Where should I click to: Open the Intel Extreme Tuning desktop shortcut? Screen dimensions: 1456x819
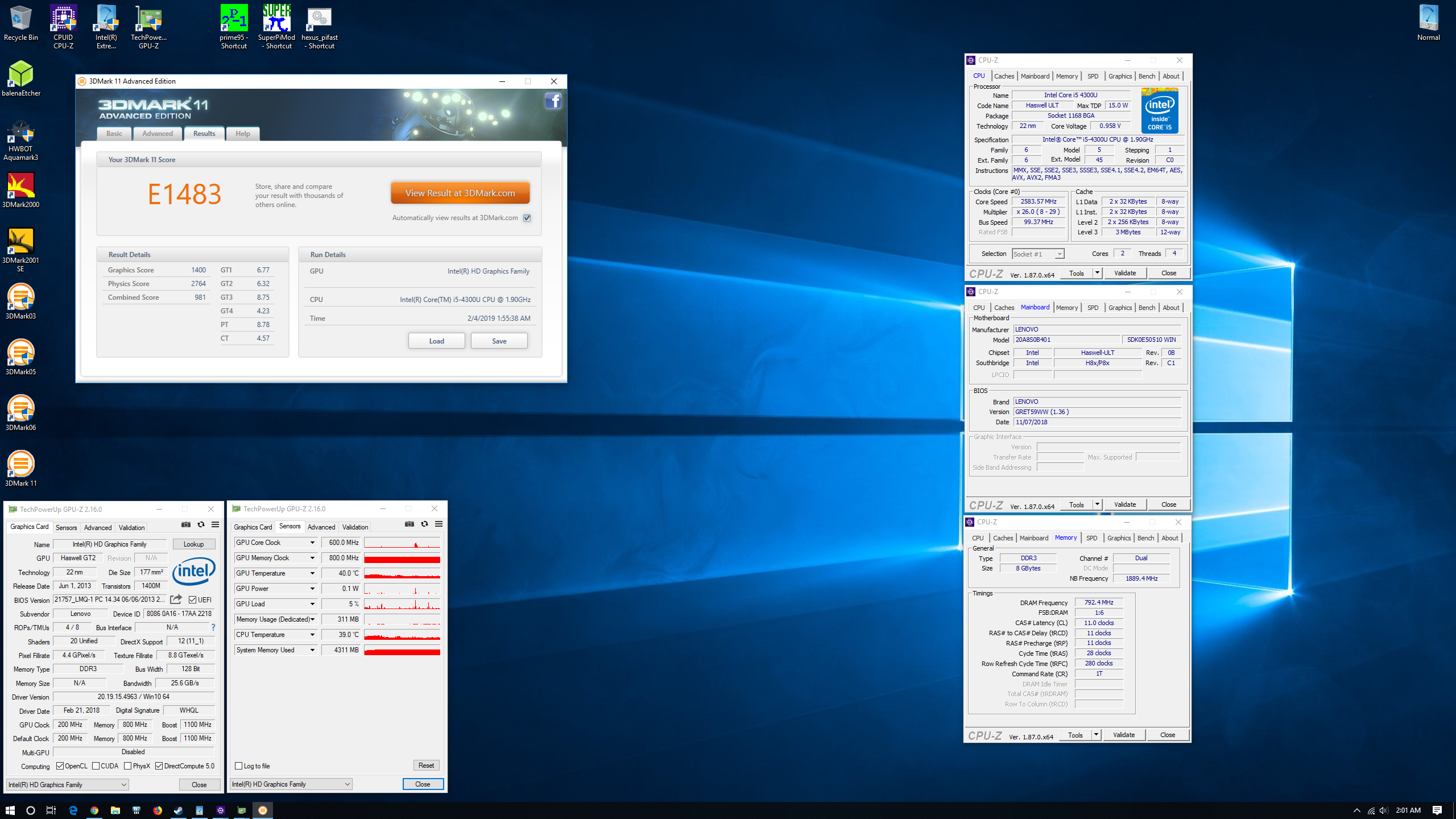click(106, 26)
